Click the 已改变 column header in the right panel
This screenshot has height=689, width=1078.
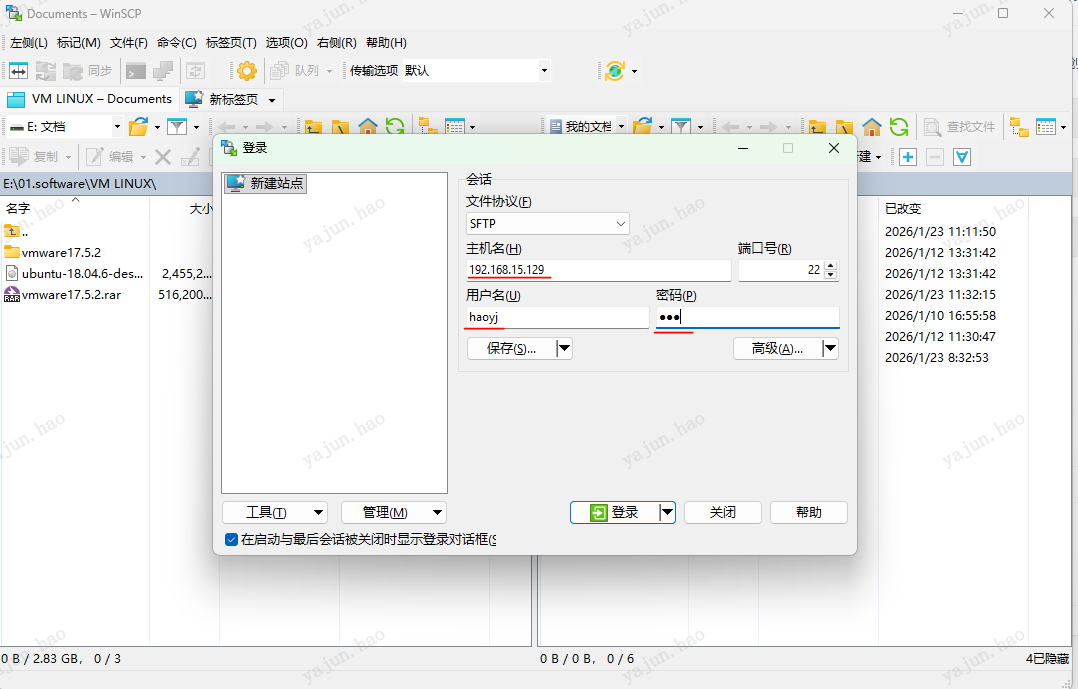953,208
